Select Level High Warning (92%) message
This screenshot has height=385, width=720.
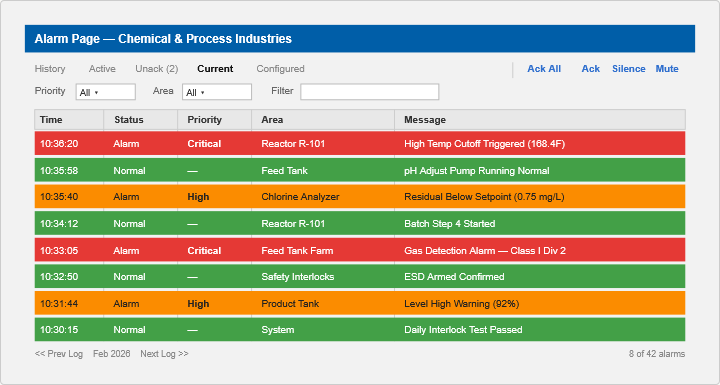[x=461, y=304]
